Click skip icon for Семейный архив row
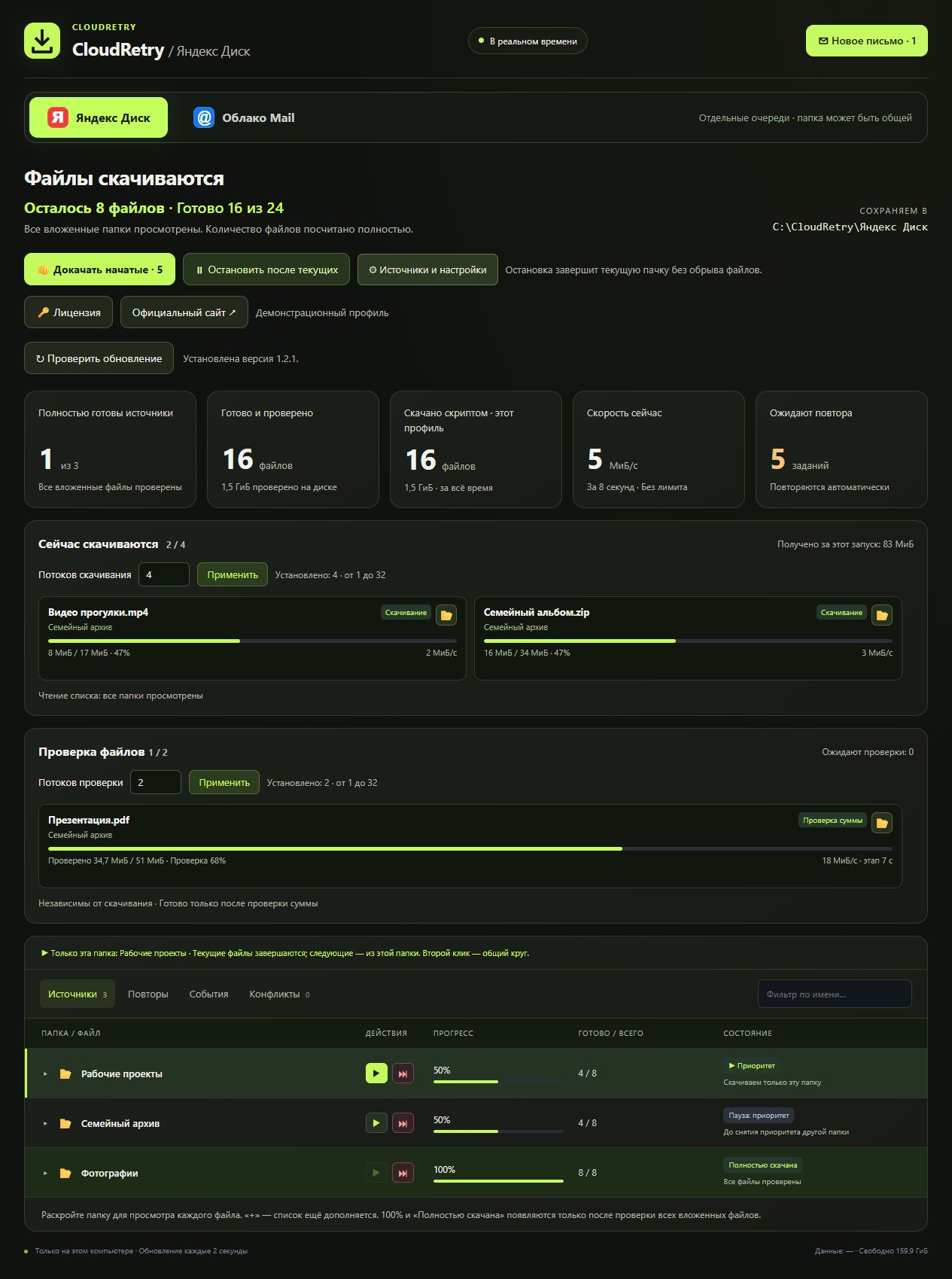Viewport: 952px width, 1279px height. coord(403,1123)
